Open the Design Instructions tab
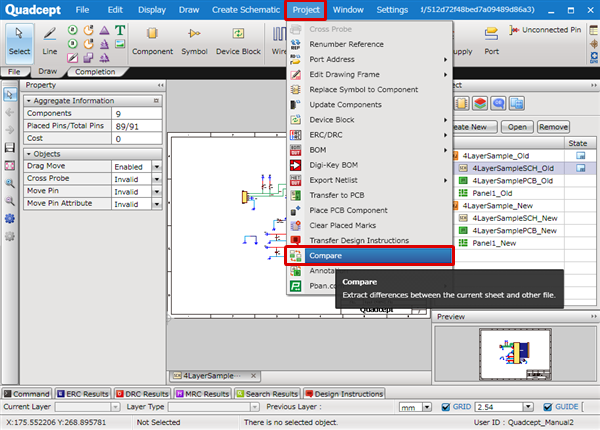This screenshot has width=600, height=430. (344, 394)
